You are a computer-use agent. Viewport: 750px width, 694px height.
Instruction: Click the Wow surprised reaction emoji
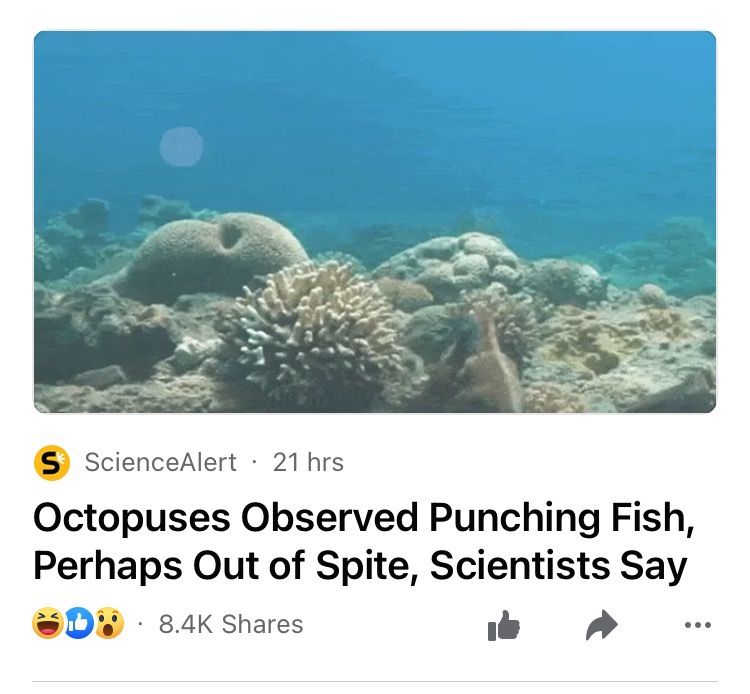point(110,623)
